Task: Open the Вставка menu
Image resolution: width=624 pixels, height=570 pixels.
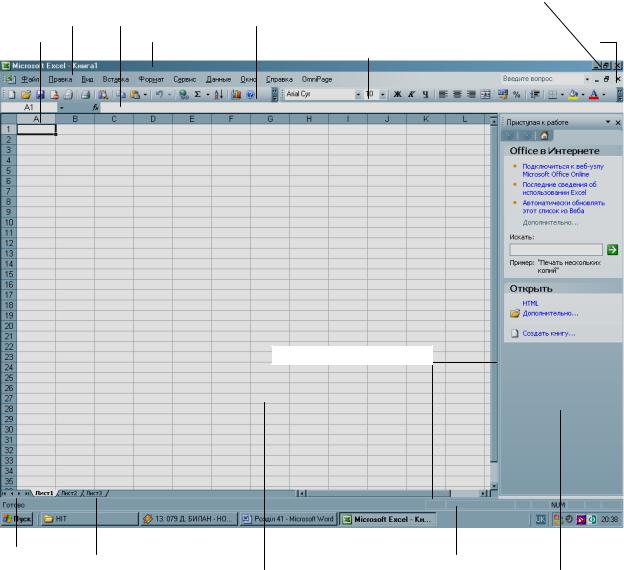Action: 116,79
